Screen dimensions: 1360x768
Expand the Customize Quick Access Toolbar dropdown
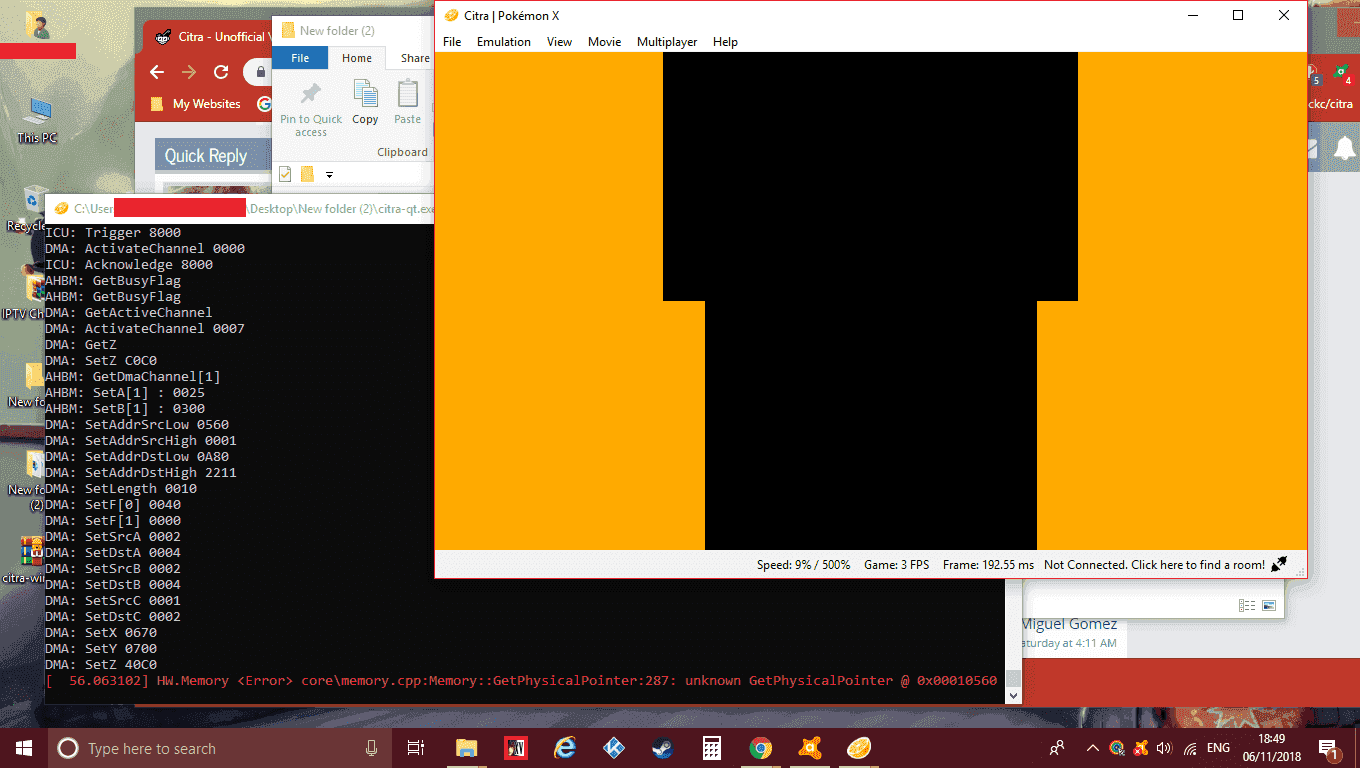[x=329, y=175]
